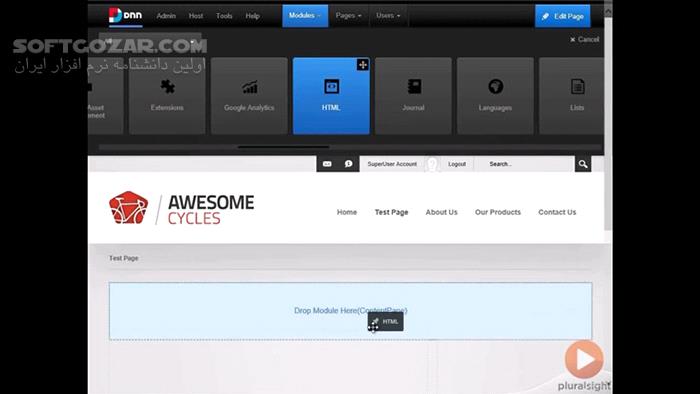
Task: Pick the Journal module icon
Action: [414, 87]
